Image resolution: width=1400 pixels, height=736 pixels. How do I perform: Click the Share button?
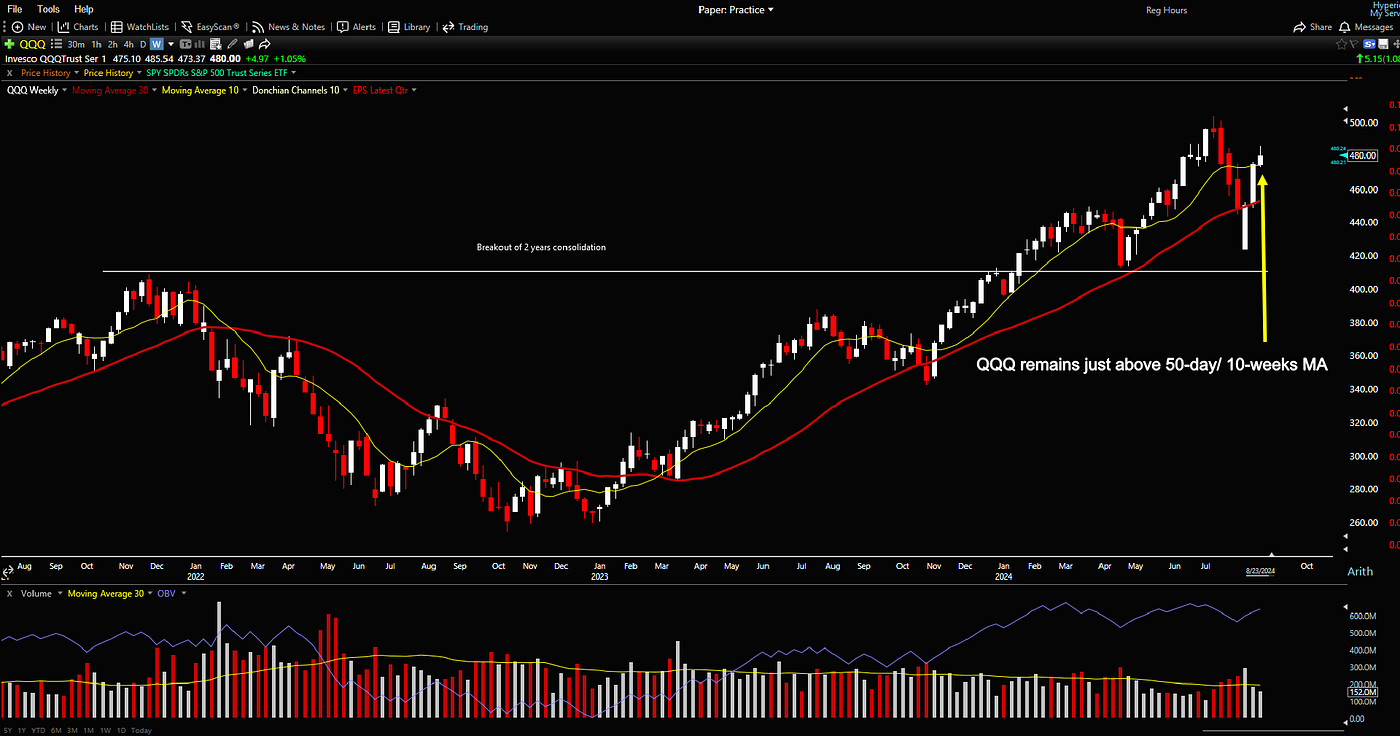[1313, 27]
